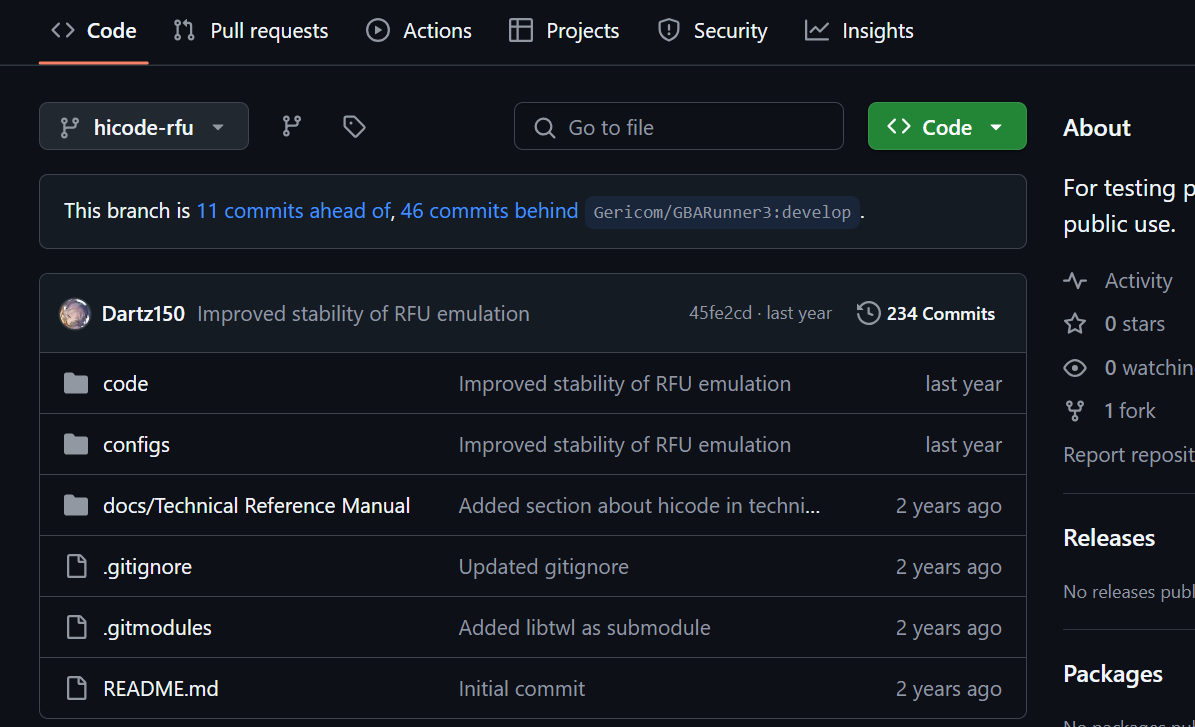The height and width of the screenshot is (727, 1195).
Task: Expand the hicode-rfu branch dropdown
Action: pos(144,127)
